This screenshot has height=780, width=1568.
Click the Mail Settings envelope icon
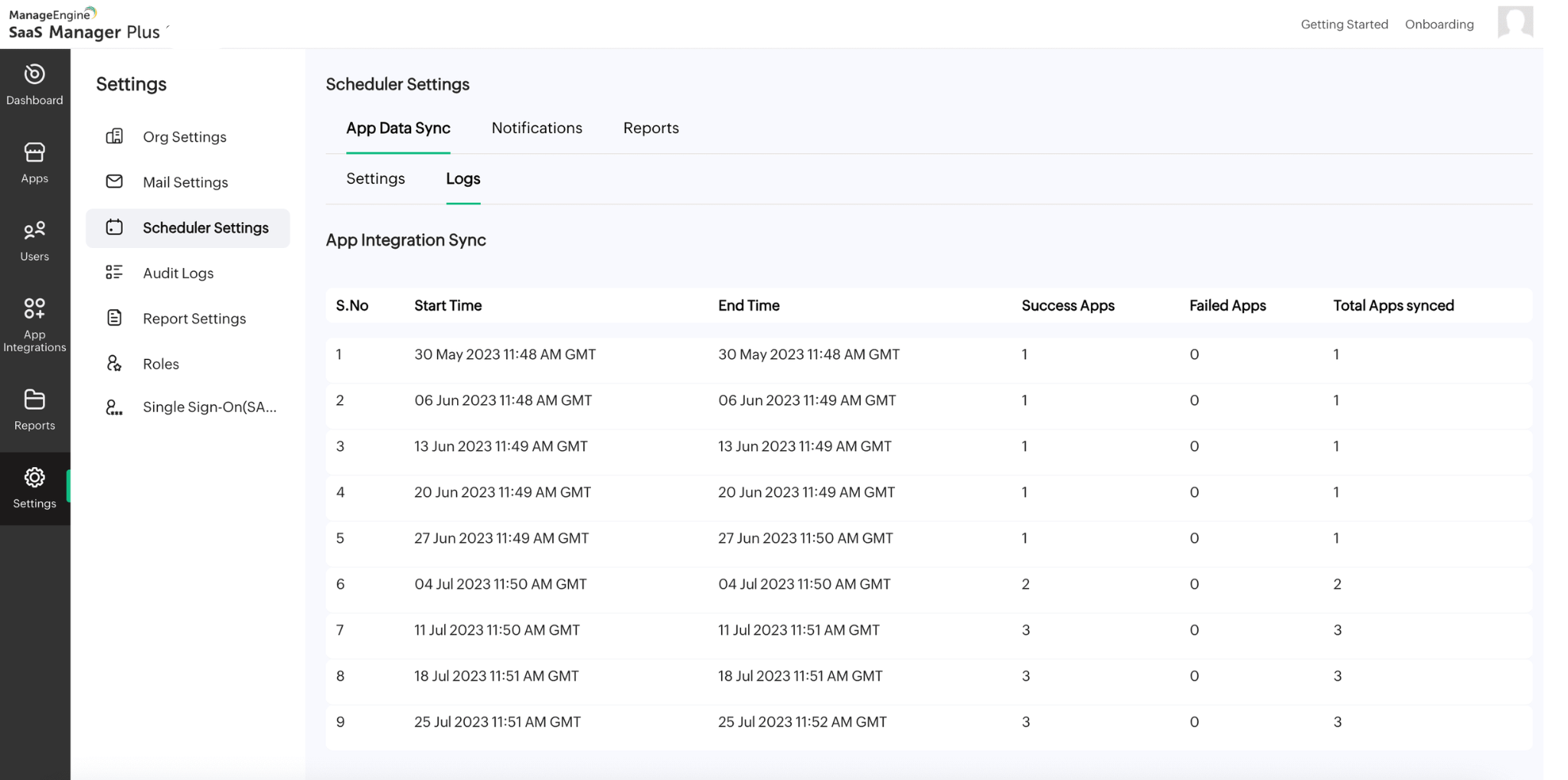tap(114, 181)
